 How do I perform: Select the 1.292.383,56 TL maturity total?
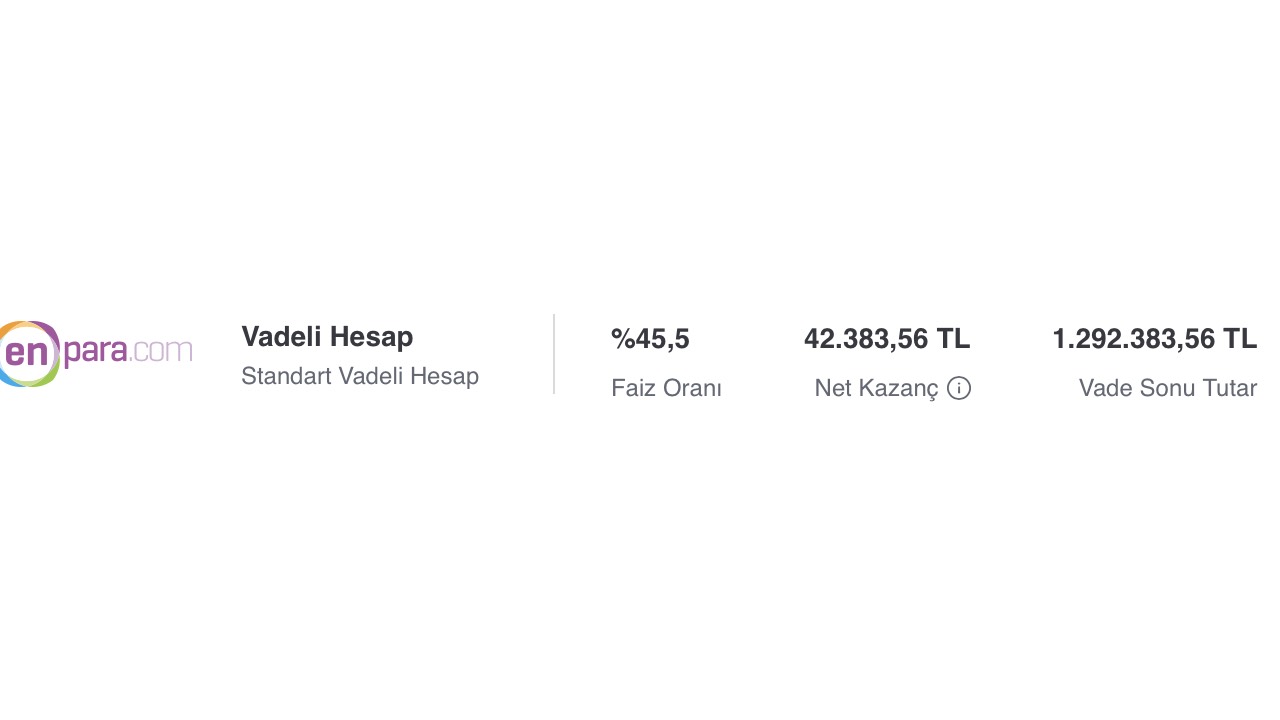[1154, 339]
